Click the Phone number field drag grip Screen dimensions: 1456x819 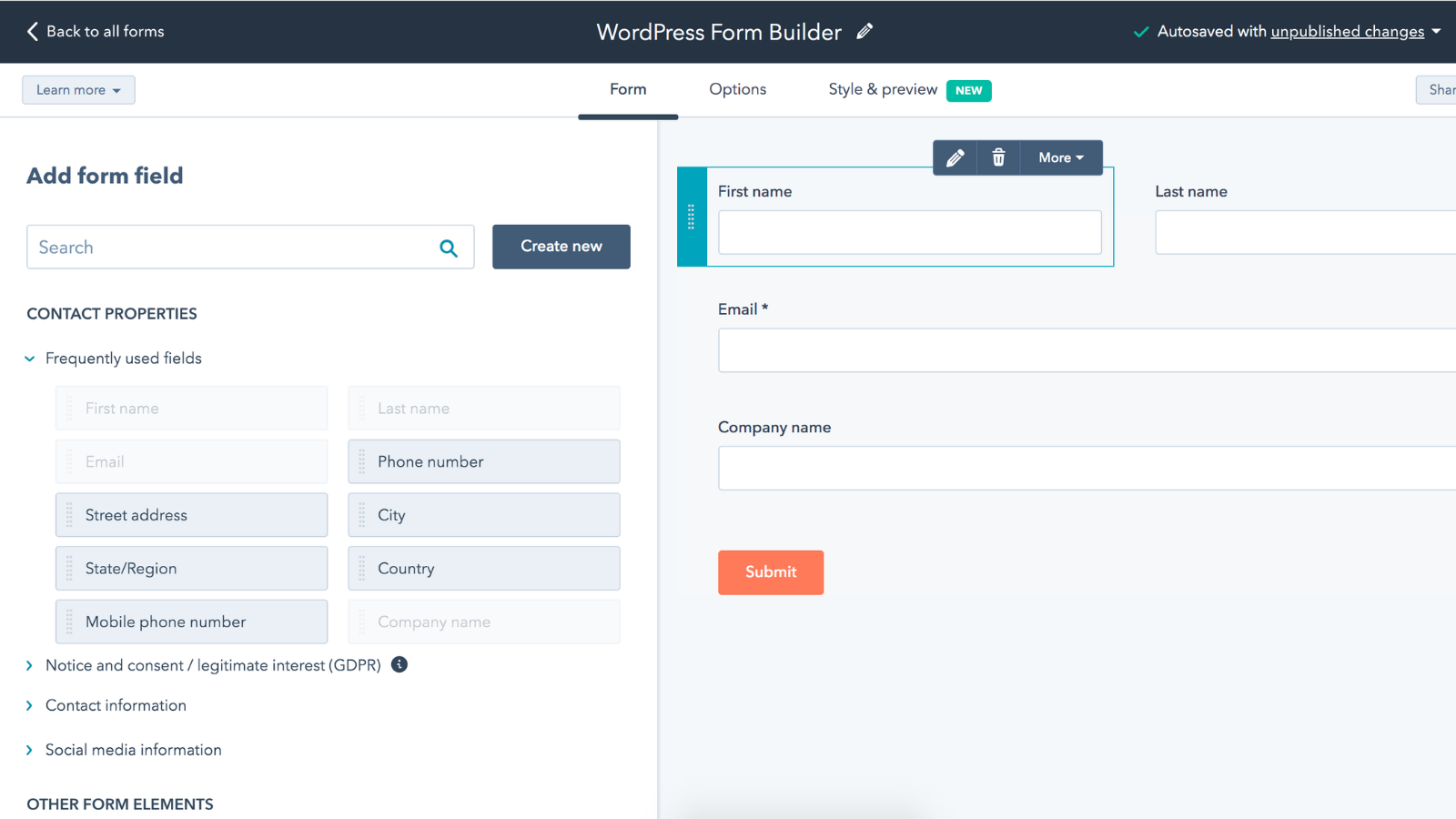click(362, 462)
